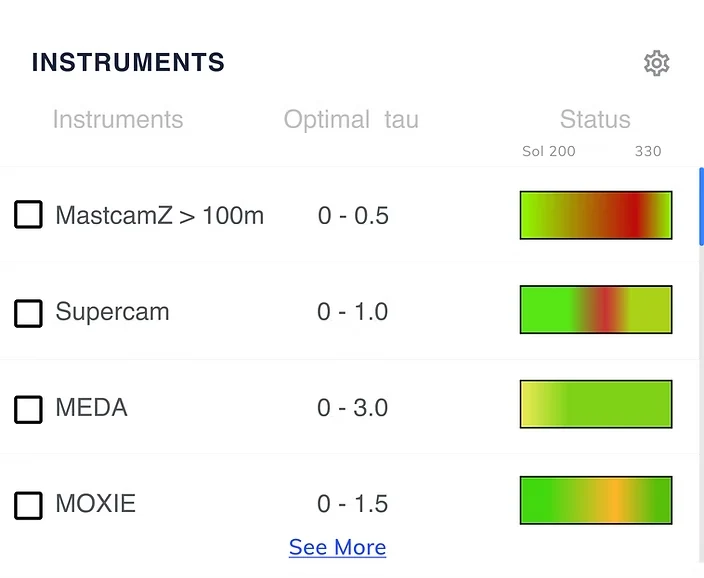Viewport: 704px width, 578px height.
Task: Click the See More link
Action: (x=337, y=547)
